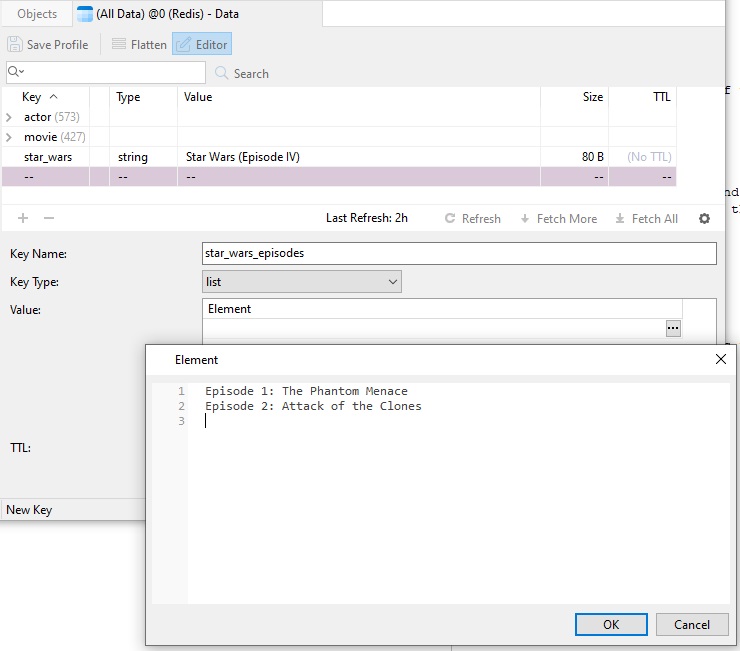Viewport: 740px width, 651px height.
Task: Click Fetch All
Action: click(647, 219)
